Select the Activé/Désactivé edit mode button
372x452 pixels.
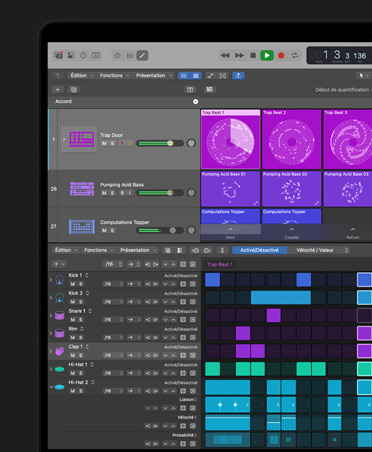(x=259, y=250)
